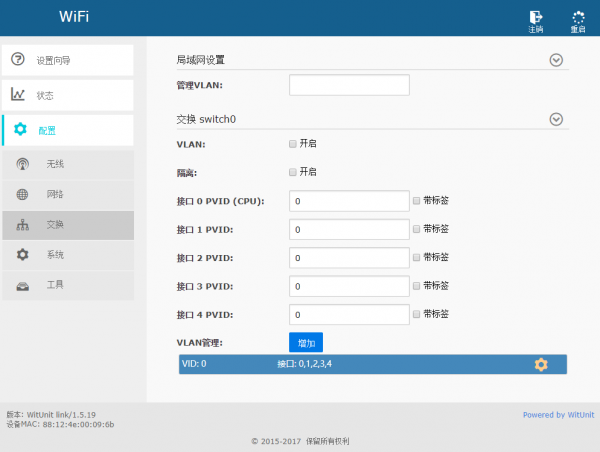Click orange gear icon in VID 0 row
Screen dimensions: 600x452
tap(541, 364)
